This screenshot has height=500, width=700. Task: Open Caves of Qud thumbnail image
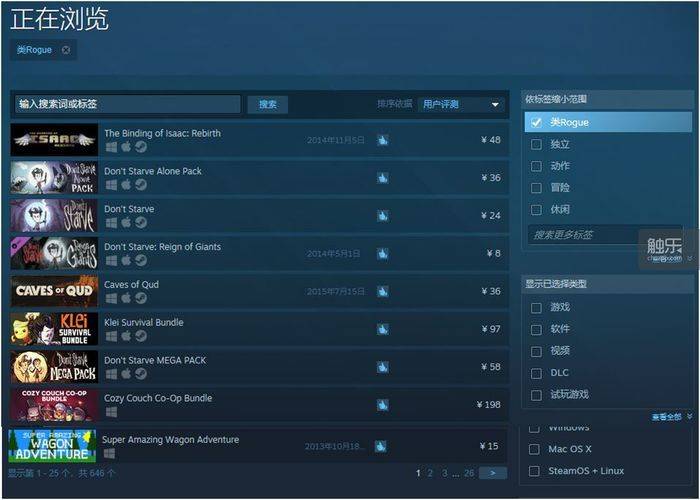(x=54, y=291)
